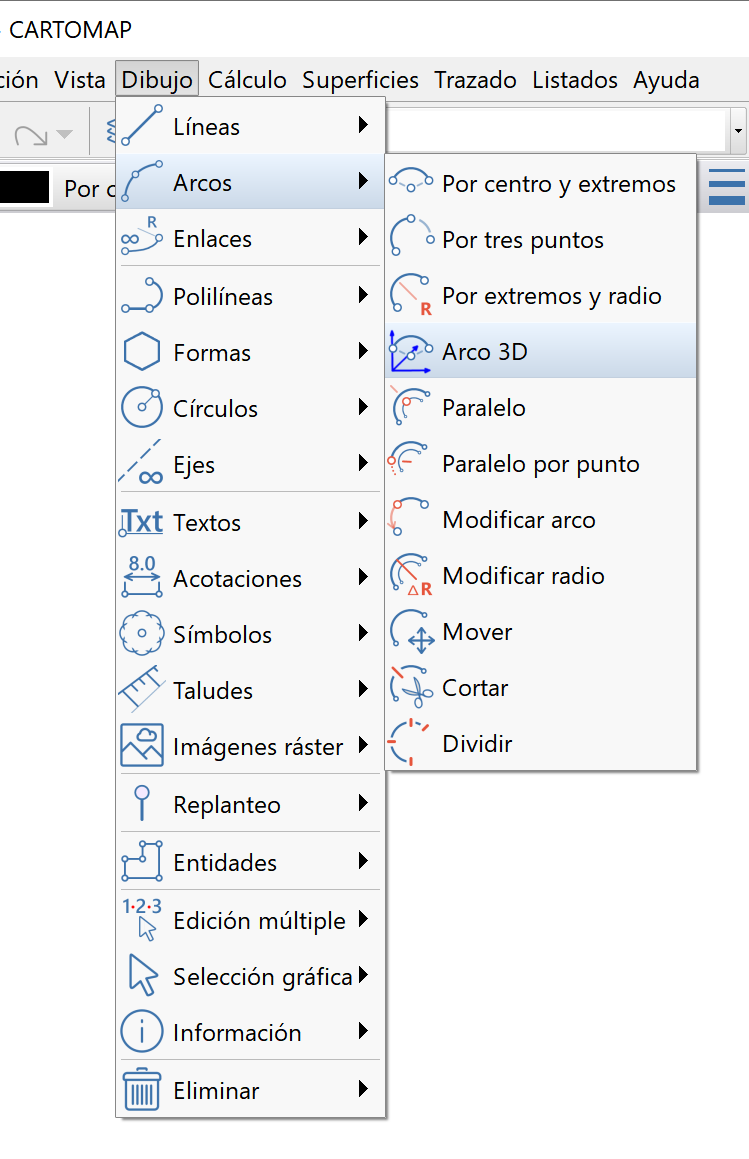Click the Enlaces icon
Image resolution: width=749 pixels, height=1159 pixels.
(142, 237)
